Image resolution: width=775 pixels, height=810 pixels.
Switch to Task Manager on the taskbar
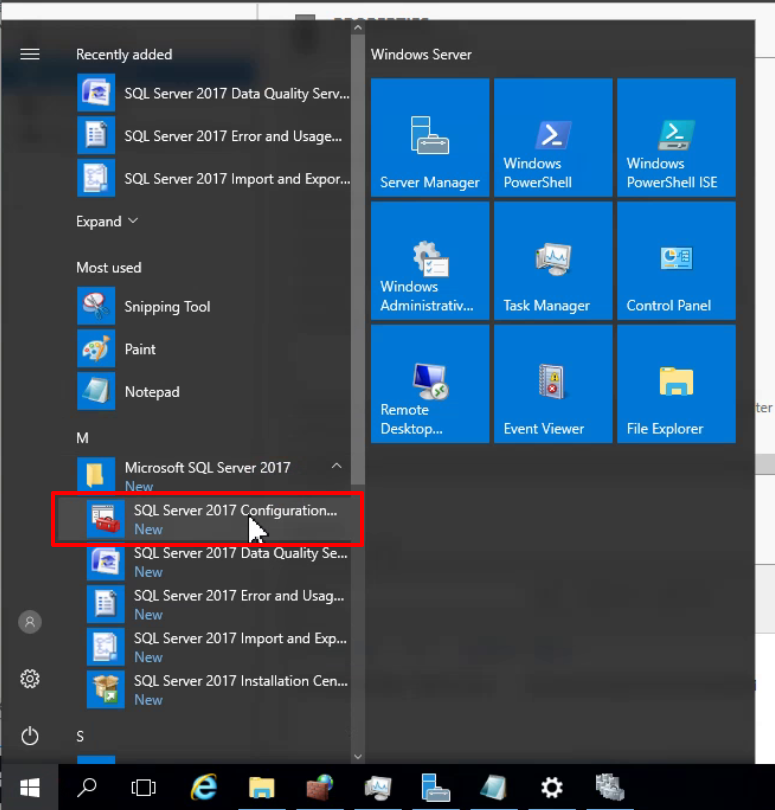(x=378, y=787)
